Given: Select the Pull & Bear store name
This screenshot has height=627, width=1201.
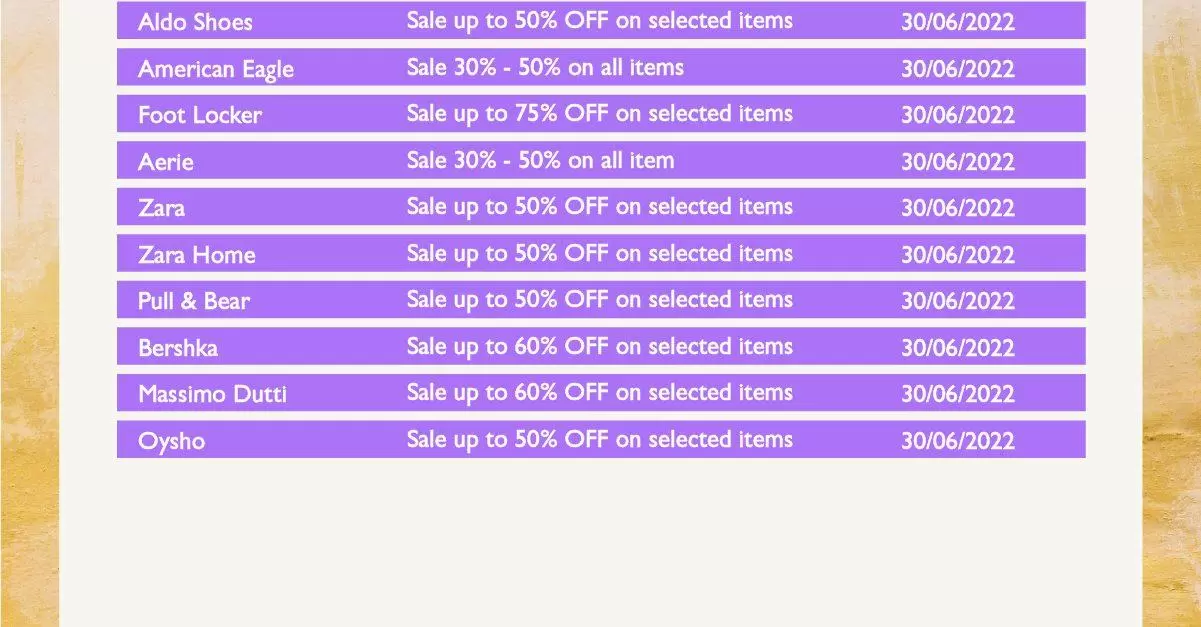Looking at the screenshot, I should click(x=194, y=301).
